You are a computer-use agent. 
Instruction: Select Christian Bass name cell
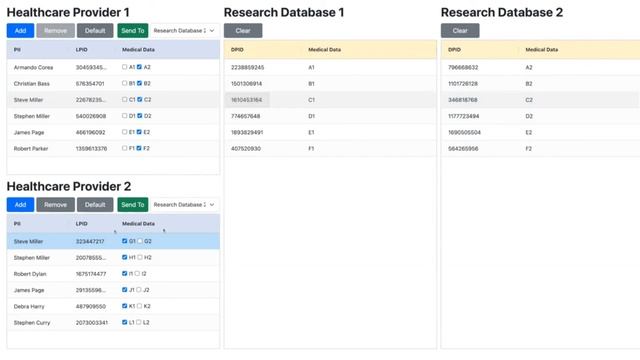(x=31, y=84)
